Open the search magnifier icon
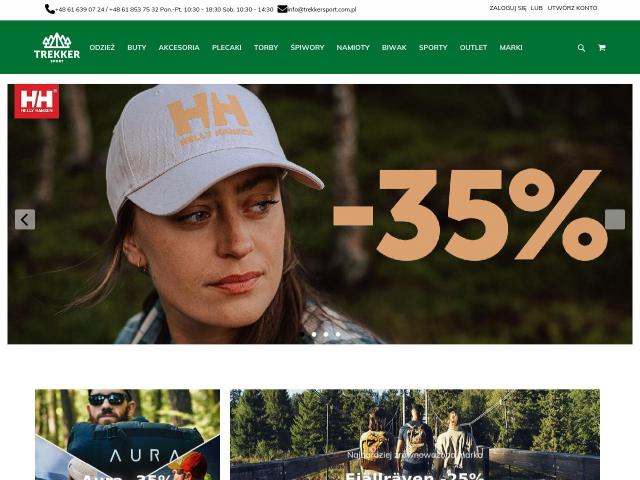 [581, 48]
